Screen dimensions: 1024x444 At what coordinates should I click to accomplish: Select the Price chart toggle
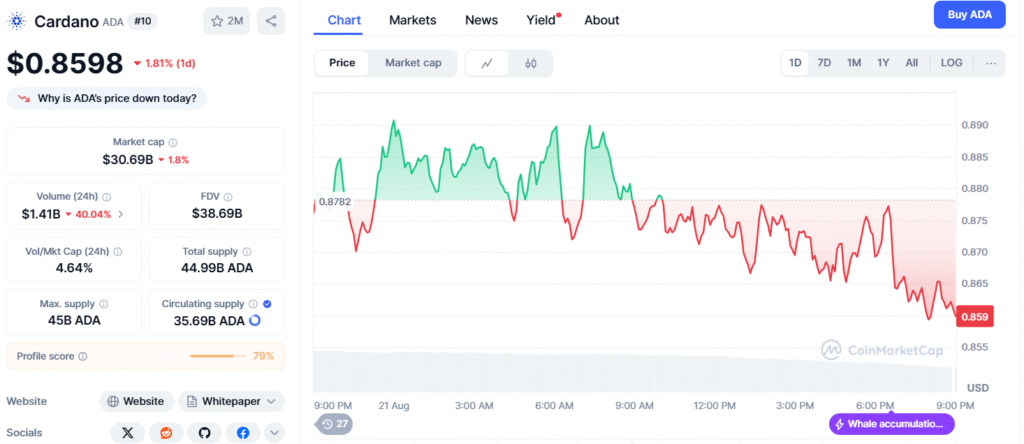tap(342, 63)
